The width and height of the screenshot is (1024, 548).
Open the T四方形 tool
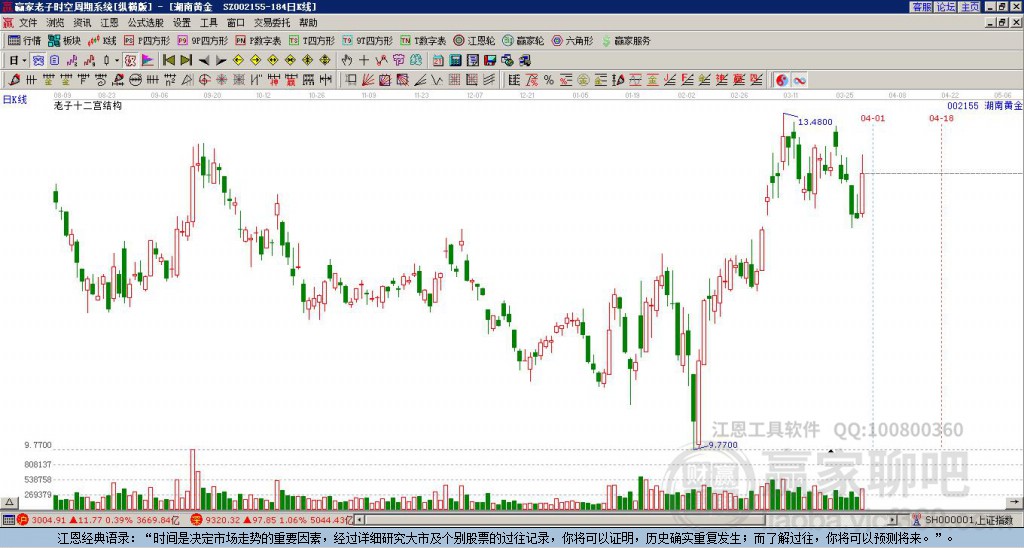click(x=312, y=40)
